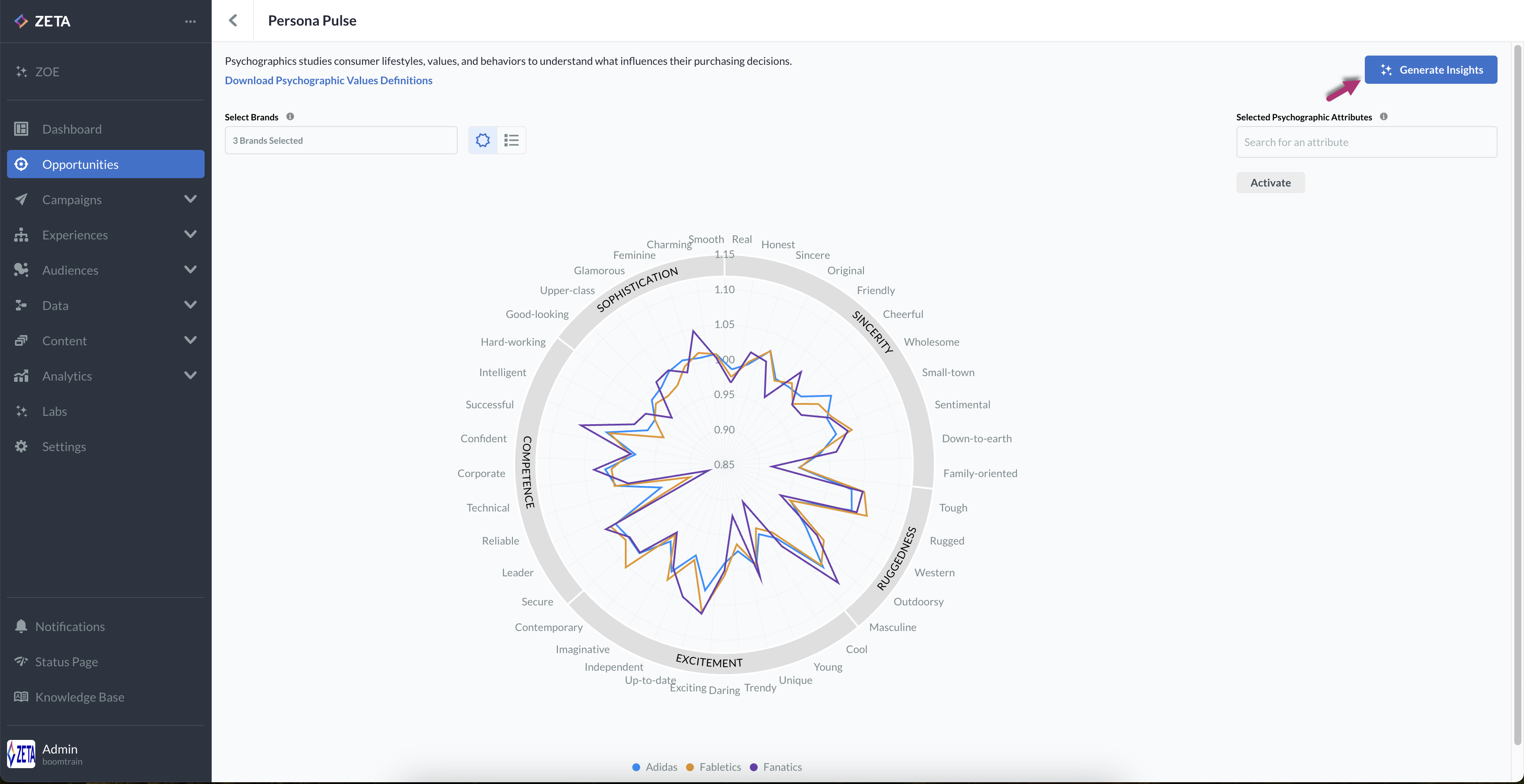
Task: Open the 3 Brands Selected dropdown
Action: click(341, 140)
